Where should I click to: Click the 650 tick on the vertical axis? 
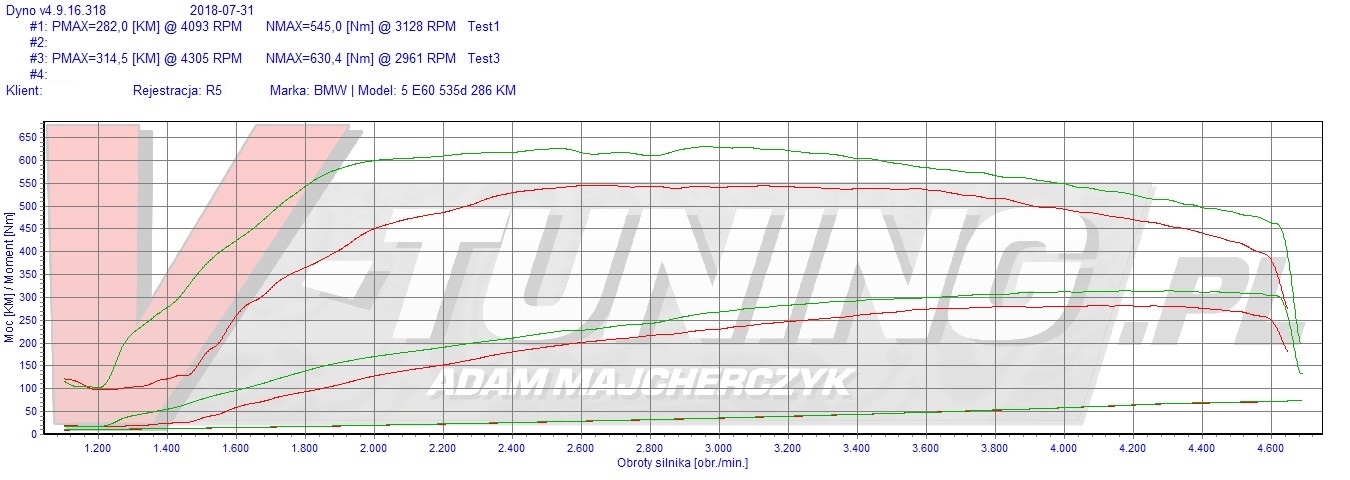click(x=27, y=137)
